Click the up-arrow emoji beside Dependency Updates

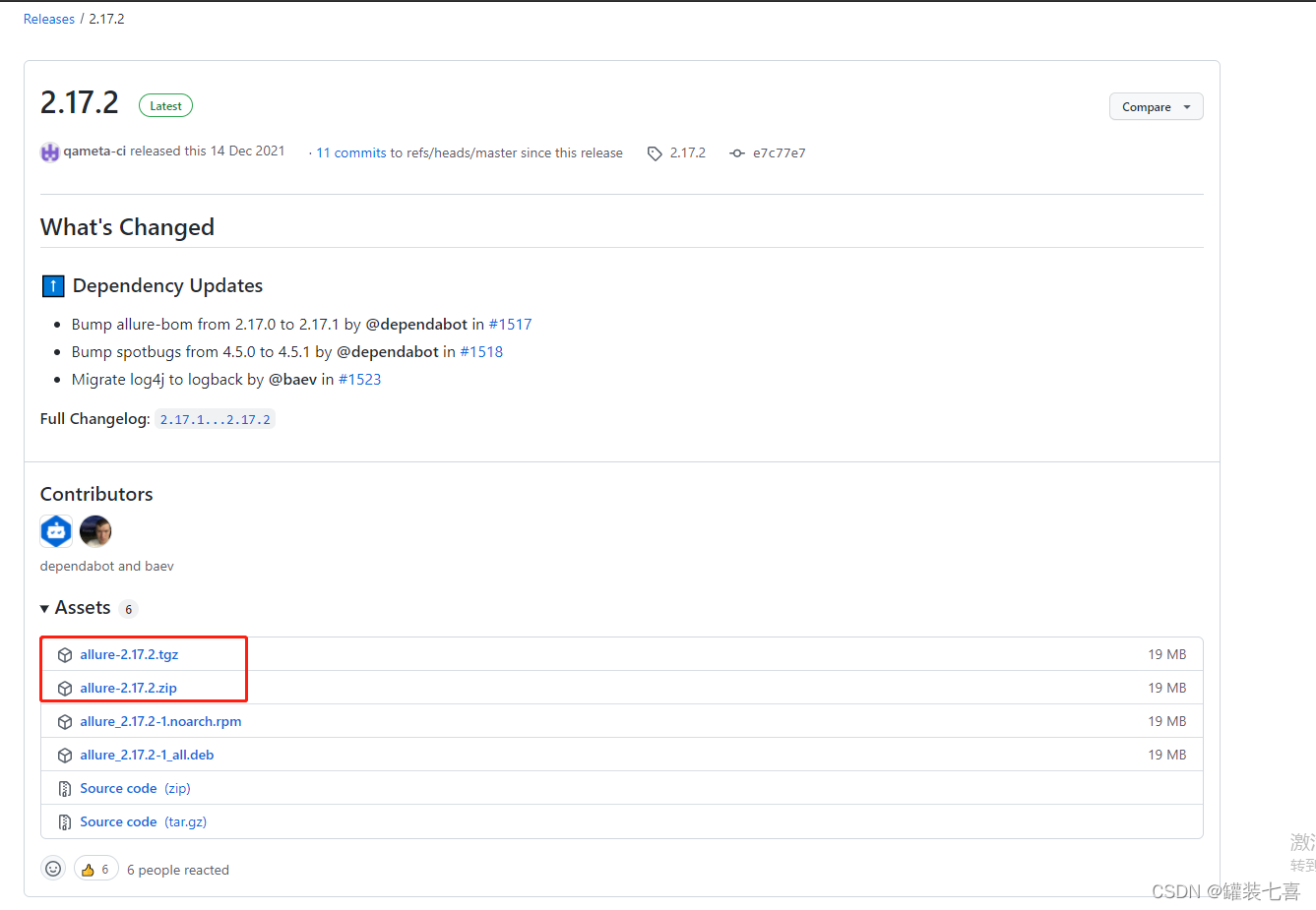(x=53, y=286)
